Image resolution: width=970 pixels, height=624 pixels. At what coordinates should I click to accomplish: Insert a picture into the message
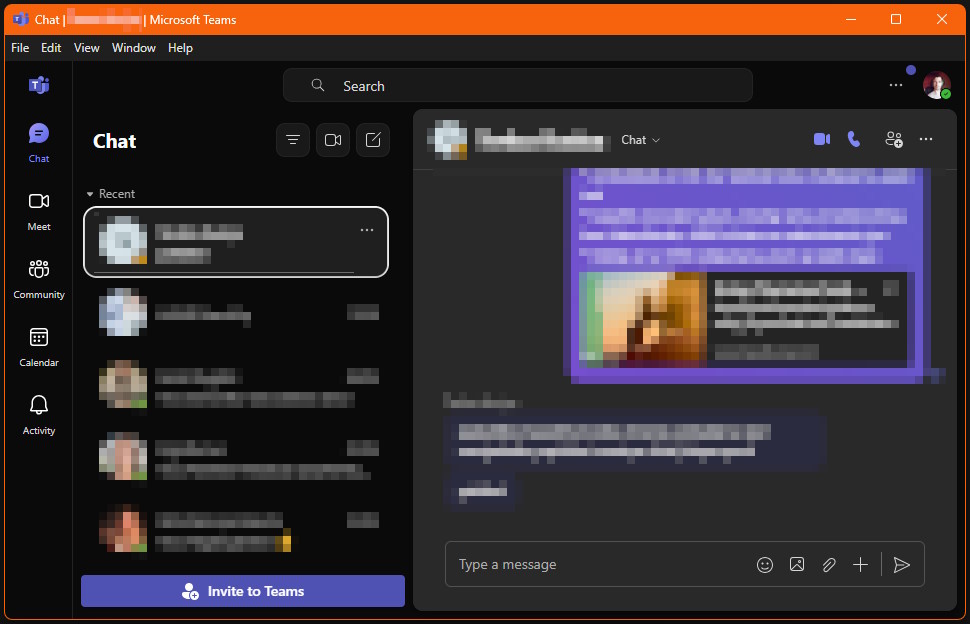tap(797, 565)
